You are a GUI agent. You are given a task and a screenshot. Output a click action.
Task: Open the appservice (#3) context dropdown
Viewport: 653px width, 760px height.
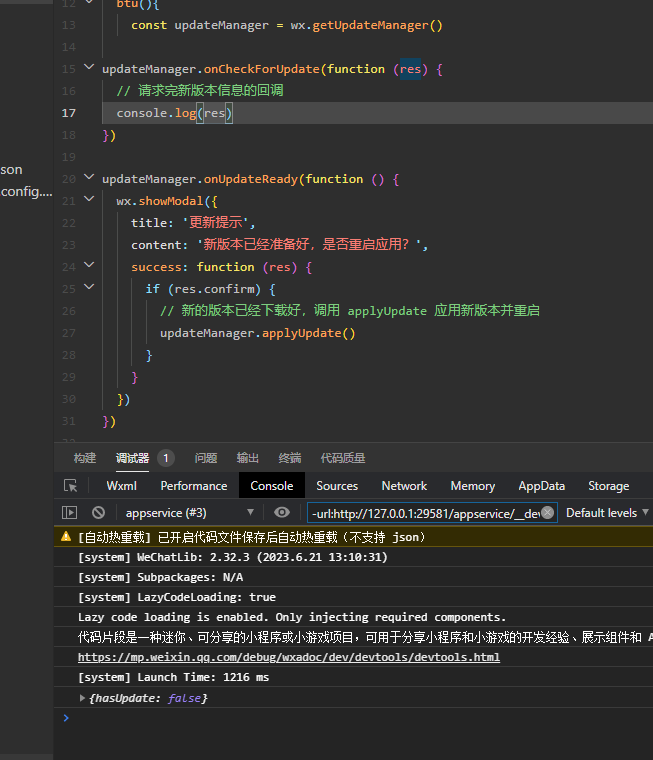pos(189,513)
